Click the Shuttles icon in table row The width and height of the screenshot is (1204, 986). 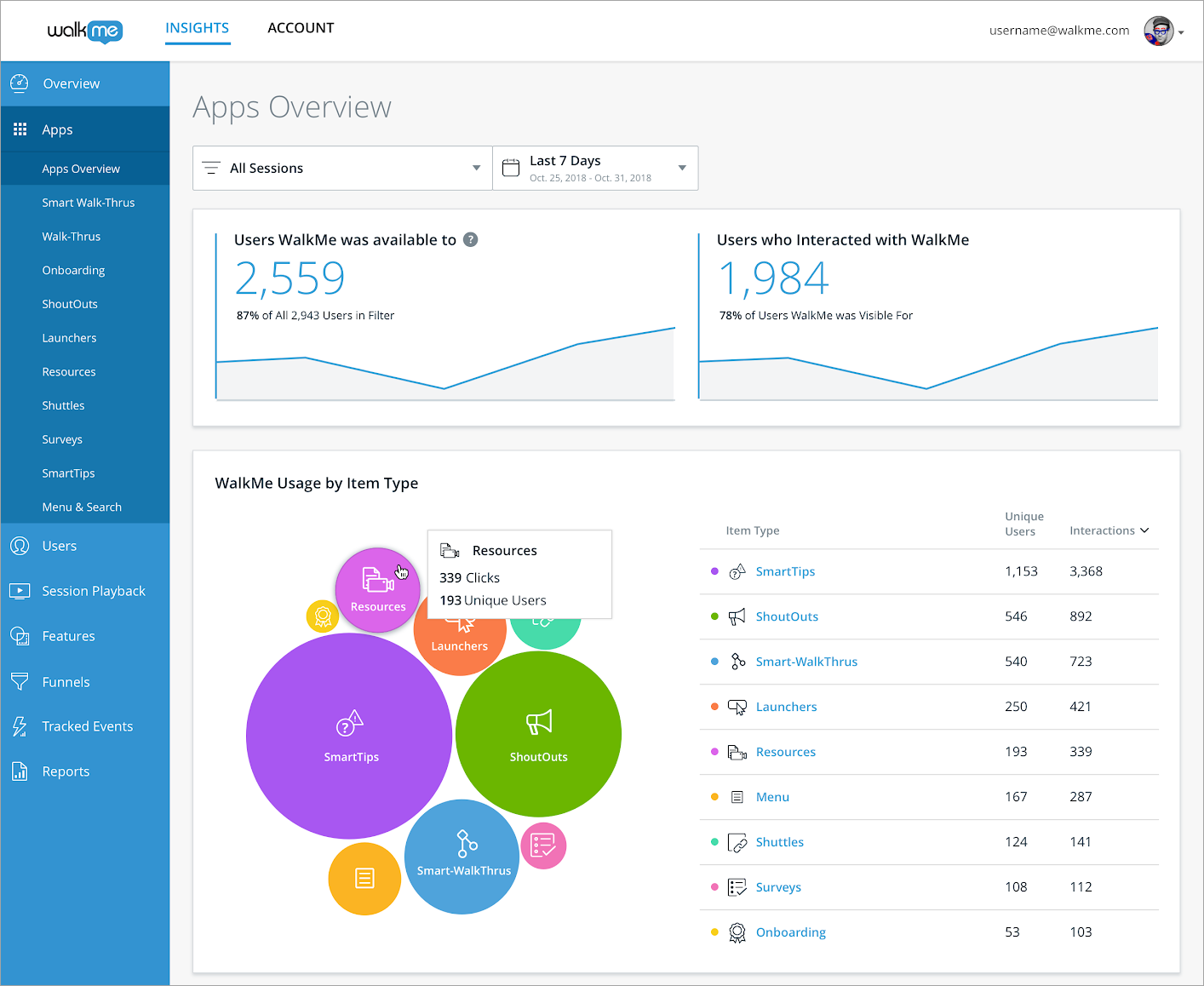click(737, 842)
